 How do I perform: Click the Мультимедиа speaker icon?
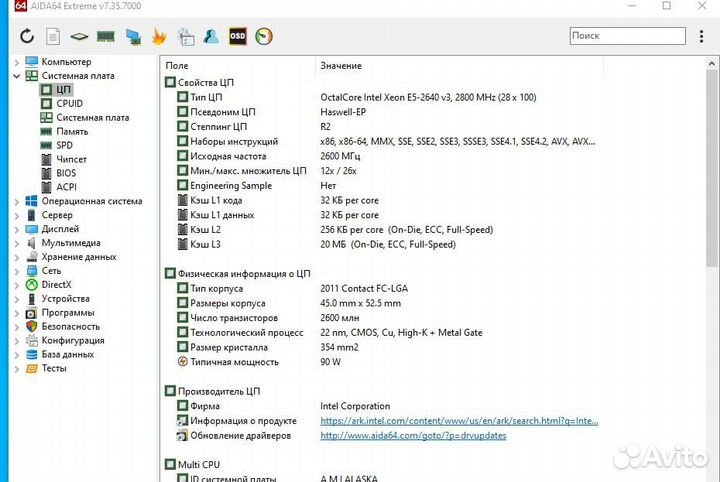[x=31, y=243]
